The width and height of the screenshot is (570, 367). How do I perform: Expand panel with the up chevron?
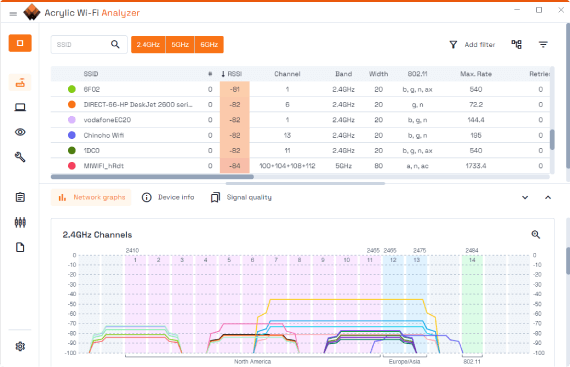548,197
